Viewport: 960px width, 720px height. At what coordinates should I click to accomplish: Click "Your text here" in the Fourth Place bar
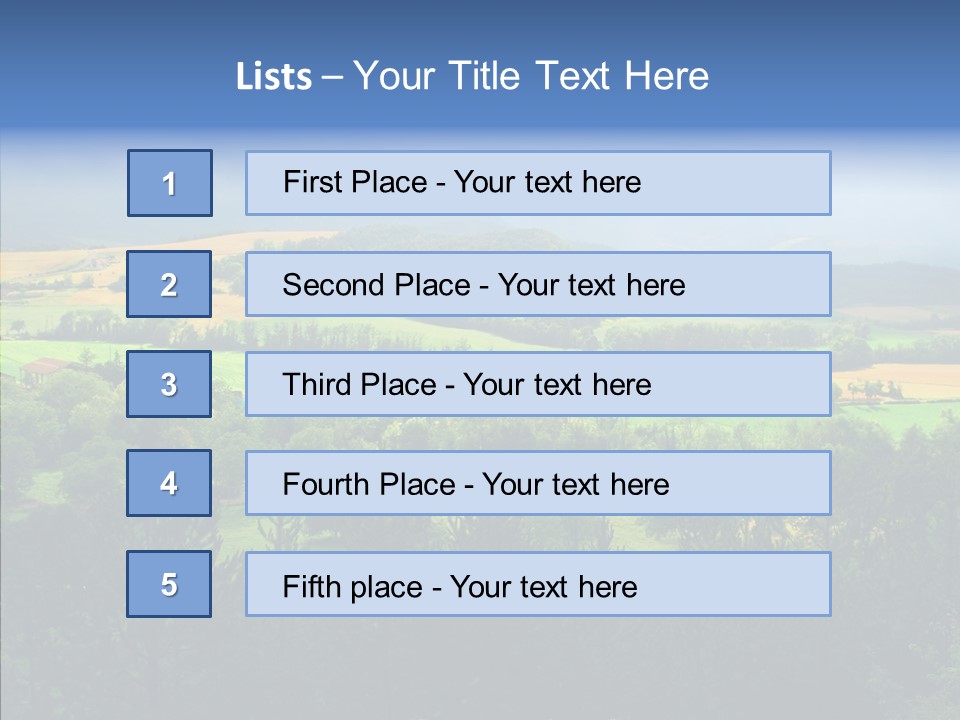575,485
